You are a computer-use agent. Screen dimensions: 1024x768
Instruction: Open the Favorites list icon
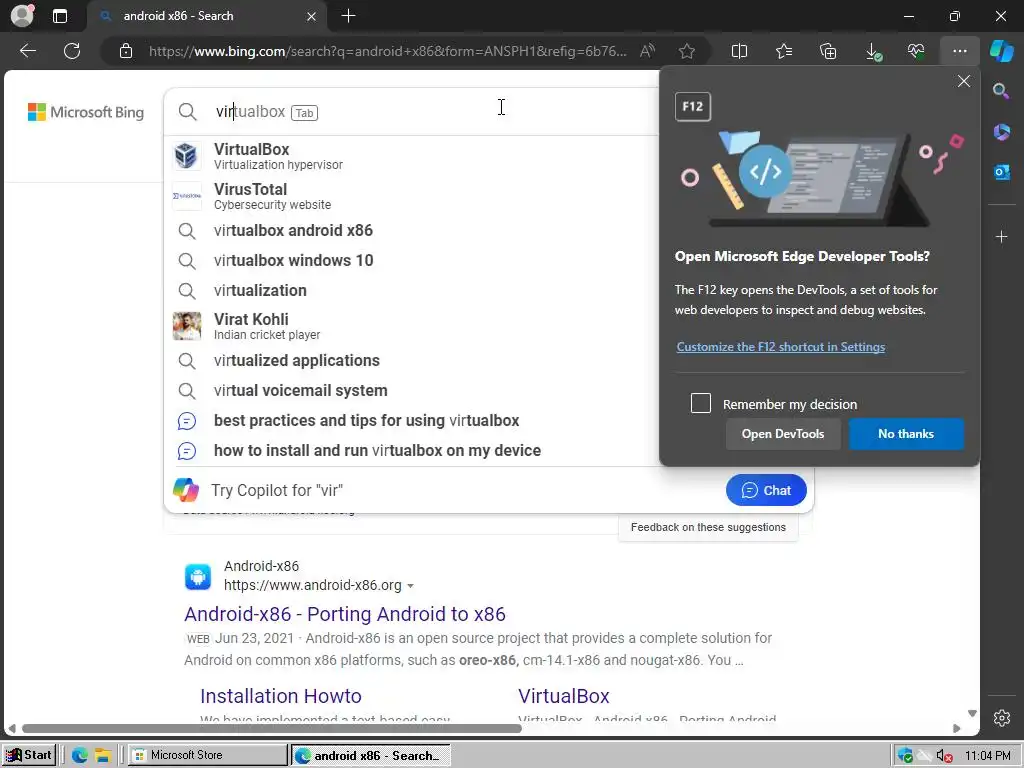784,51
